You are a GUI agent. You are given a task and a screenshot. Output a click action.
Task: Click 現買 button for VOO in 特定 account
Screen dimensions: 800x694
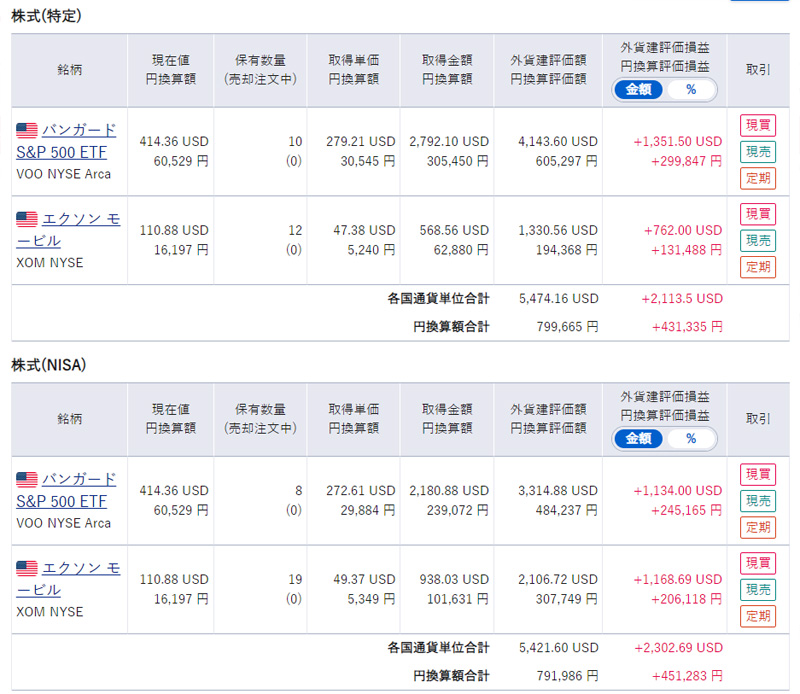[x=758, y=125]
